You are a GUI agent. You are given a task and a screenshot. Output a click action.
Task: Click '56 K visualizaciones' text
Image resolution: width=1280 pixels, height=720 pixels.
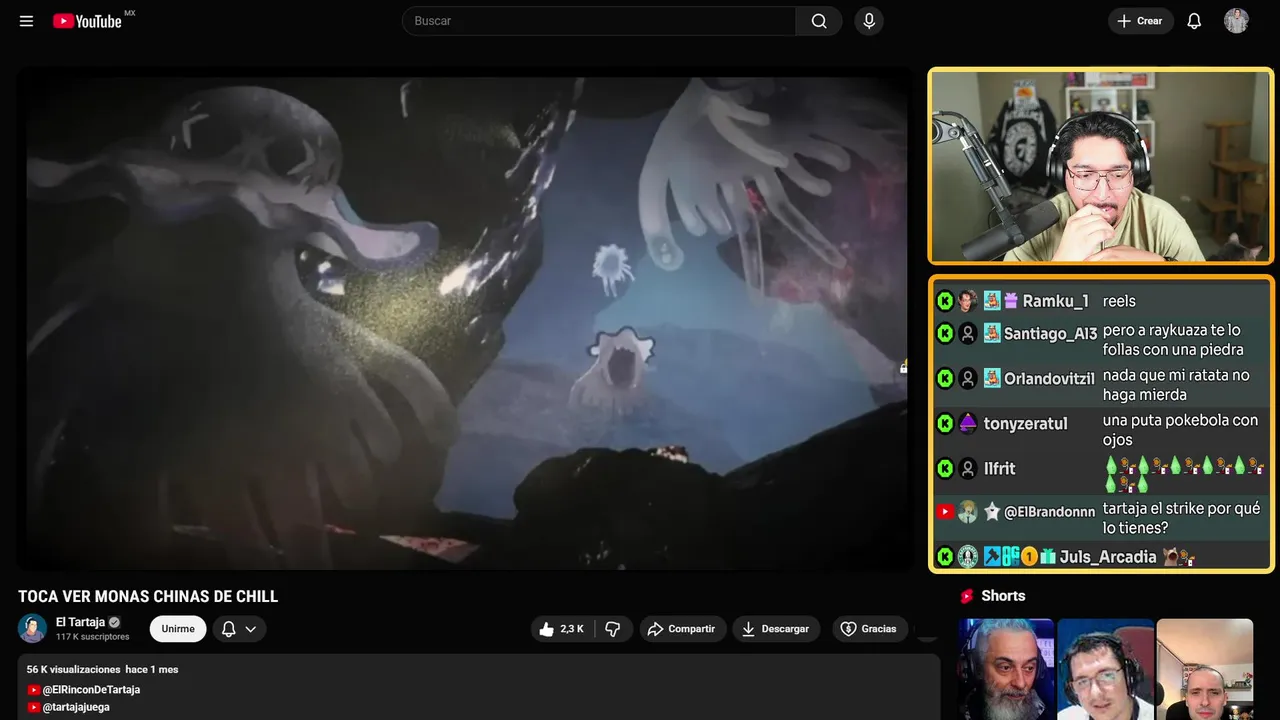click(x=73, y=669)
